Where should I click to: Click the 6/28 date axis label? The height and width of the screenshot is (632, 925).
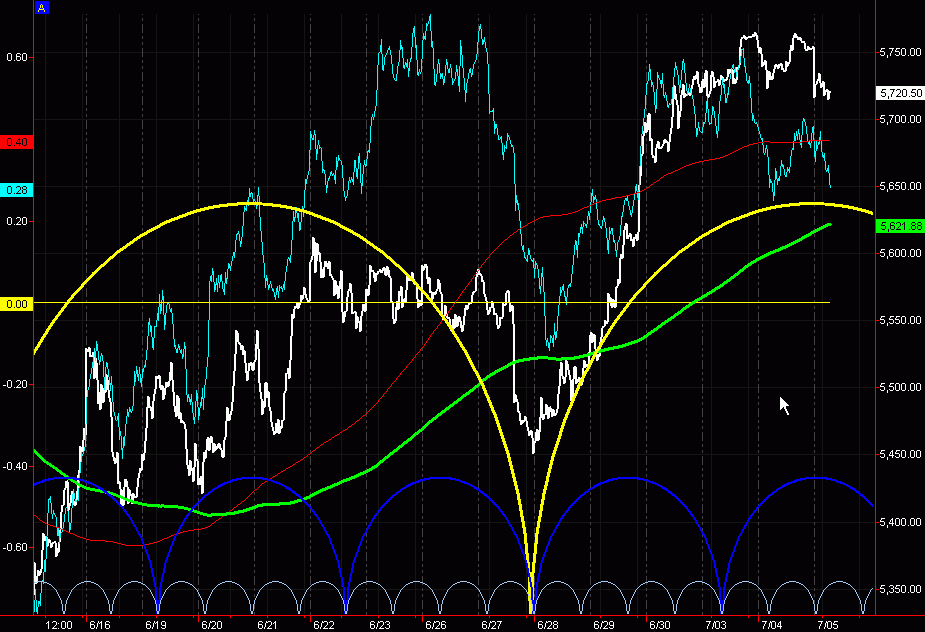(548, 626)
